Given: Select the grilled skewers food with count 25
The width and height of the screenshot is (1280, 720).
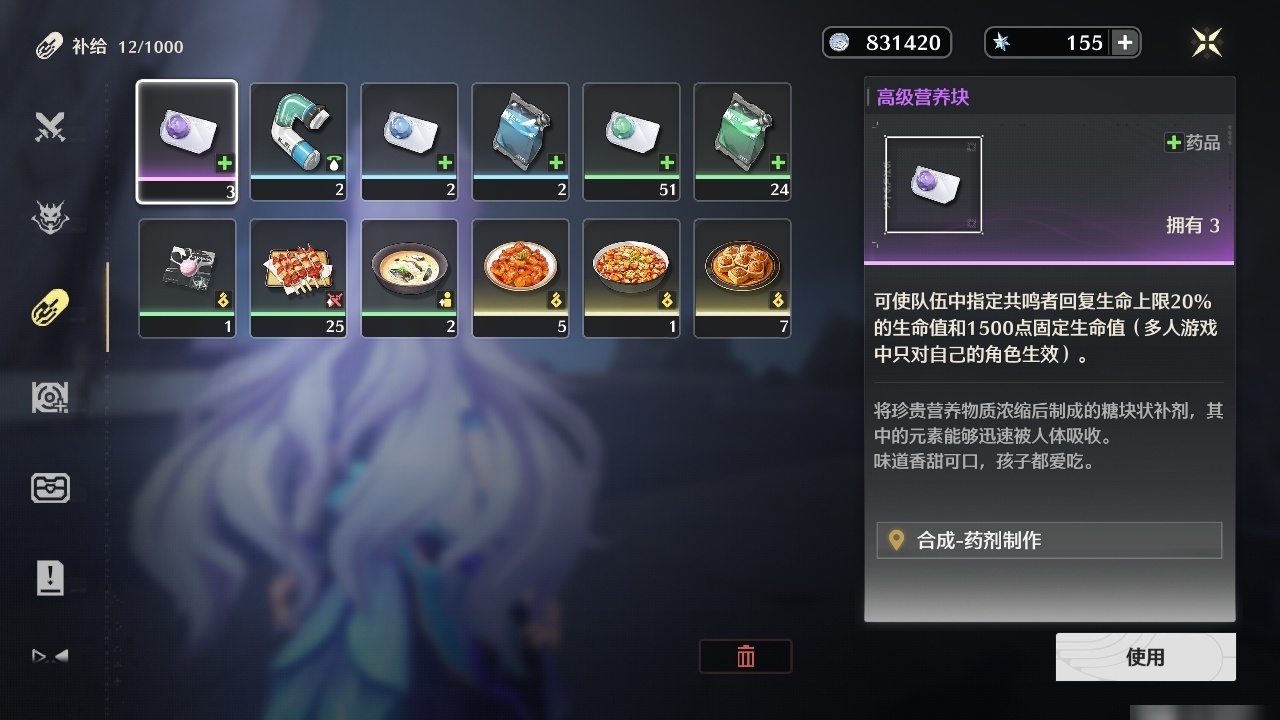Looking at the screenshot, I should (x=298, y=278).
